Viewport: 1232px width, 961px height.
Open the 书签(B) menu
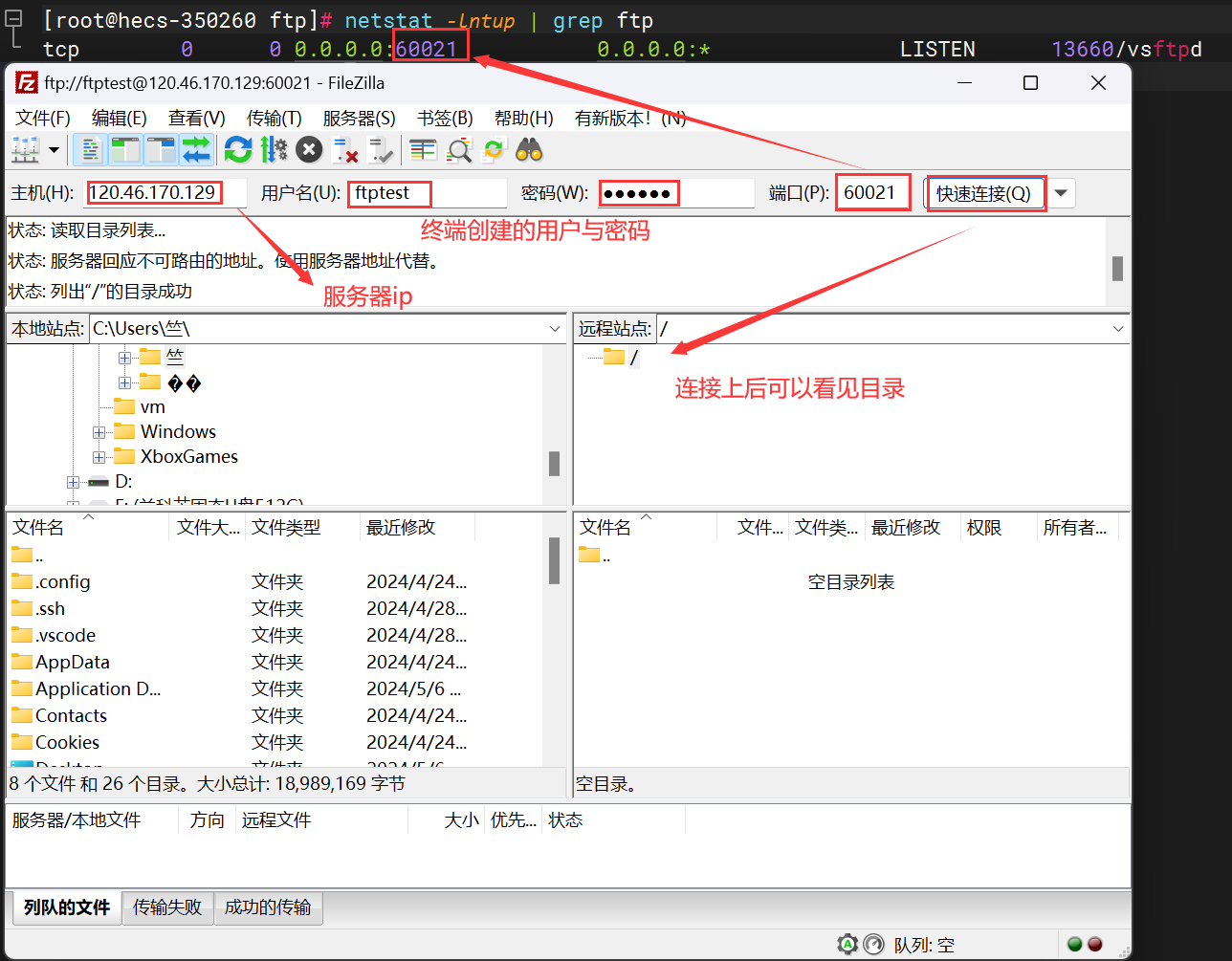tap(445, 118)
